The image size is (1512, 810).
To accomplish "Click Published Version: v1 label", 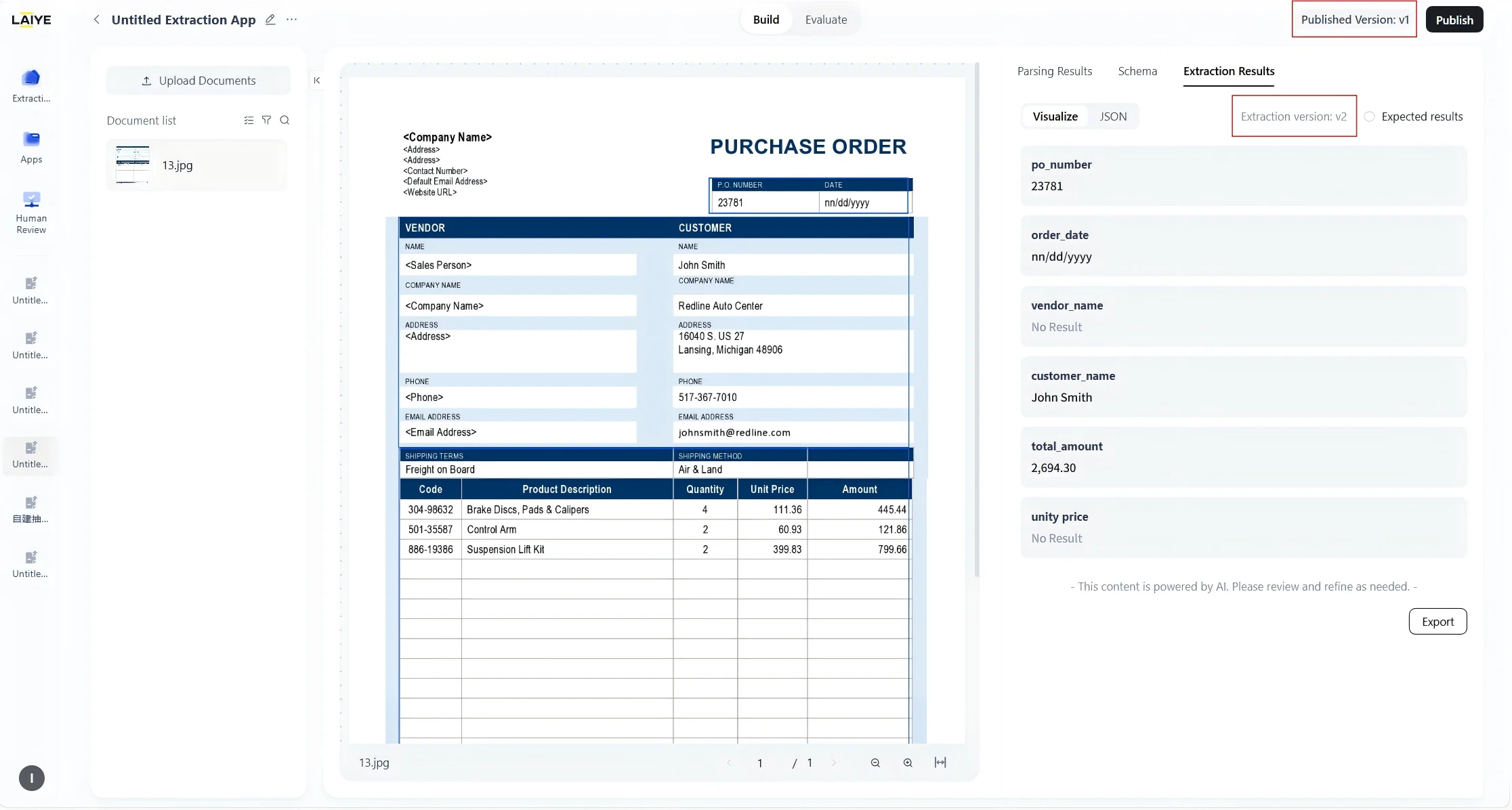I will pos(1355,20).
